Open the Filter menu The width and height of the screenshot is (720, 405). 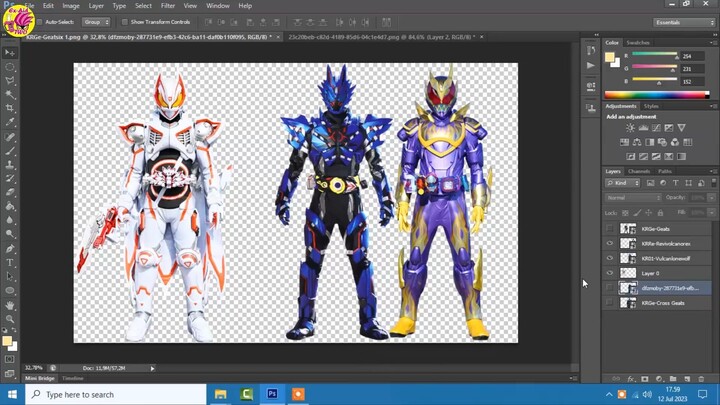[x=168, y=6]
